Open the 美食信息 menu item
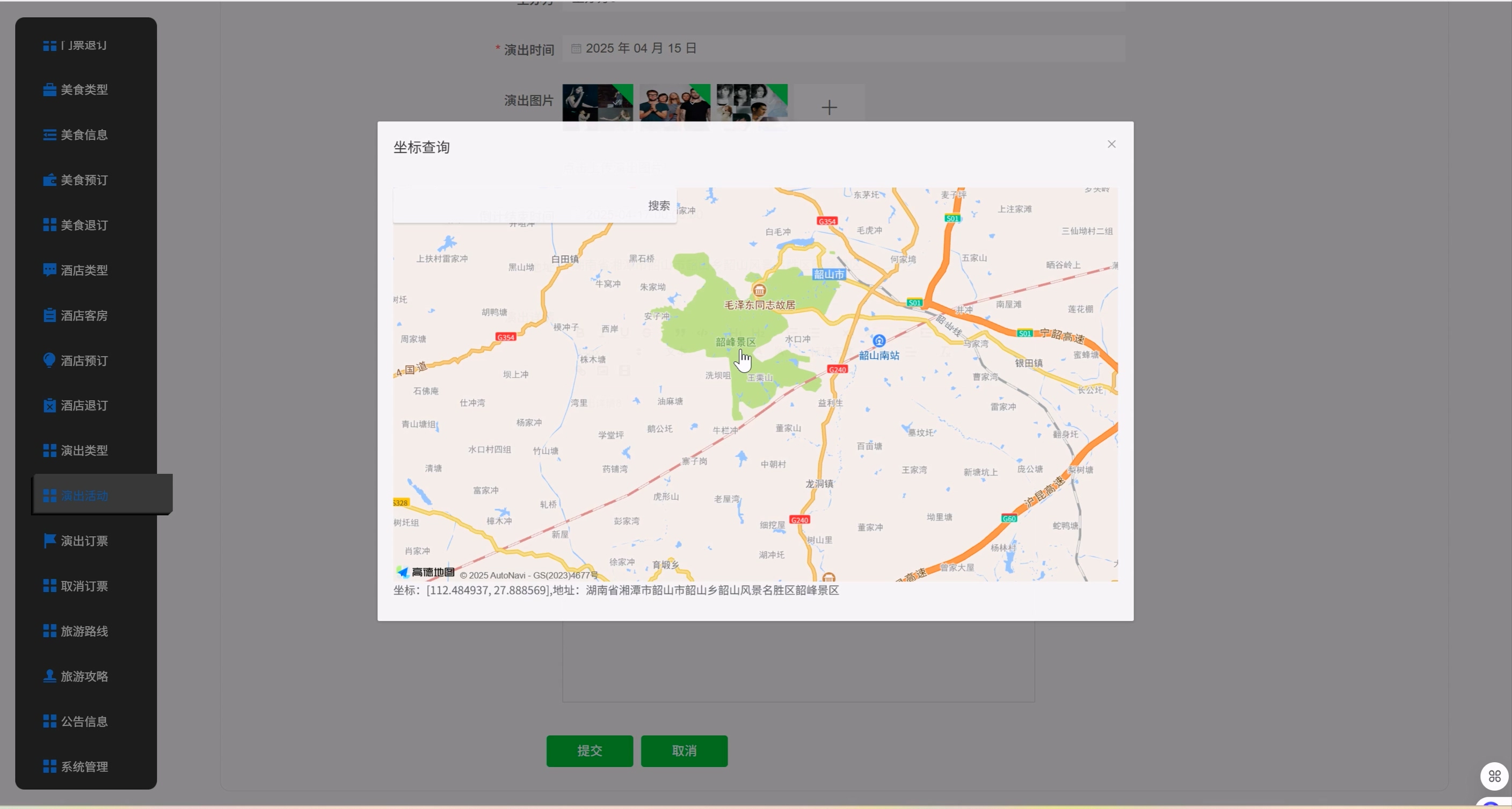This screenshot has width=1512, height=809. (84, 135)
